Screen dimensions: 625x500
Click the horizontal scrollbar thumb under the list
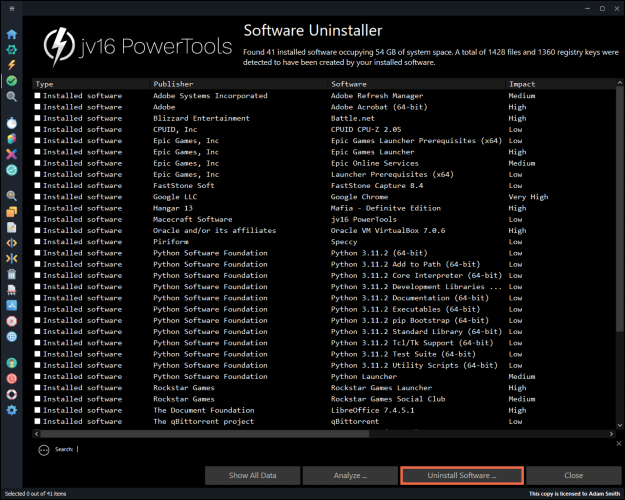[205, 433]
